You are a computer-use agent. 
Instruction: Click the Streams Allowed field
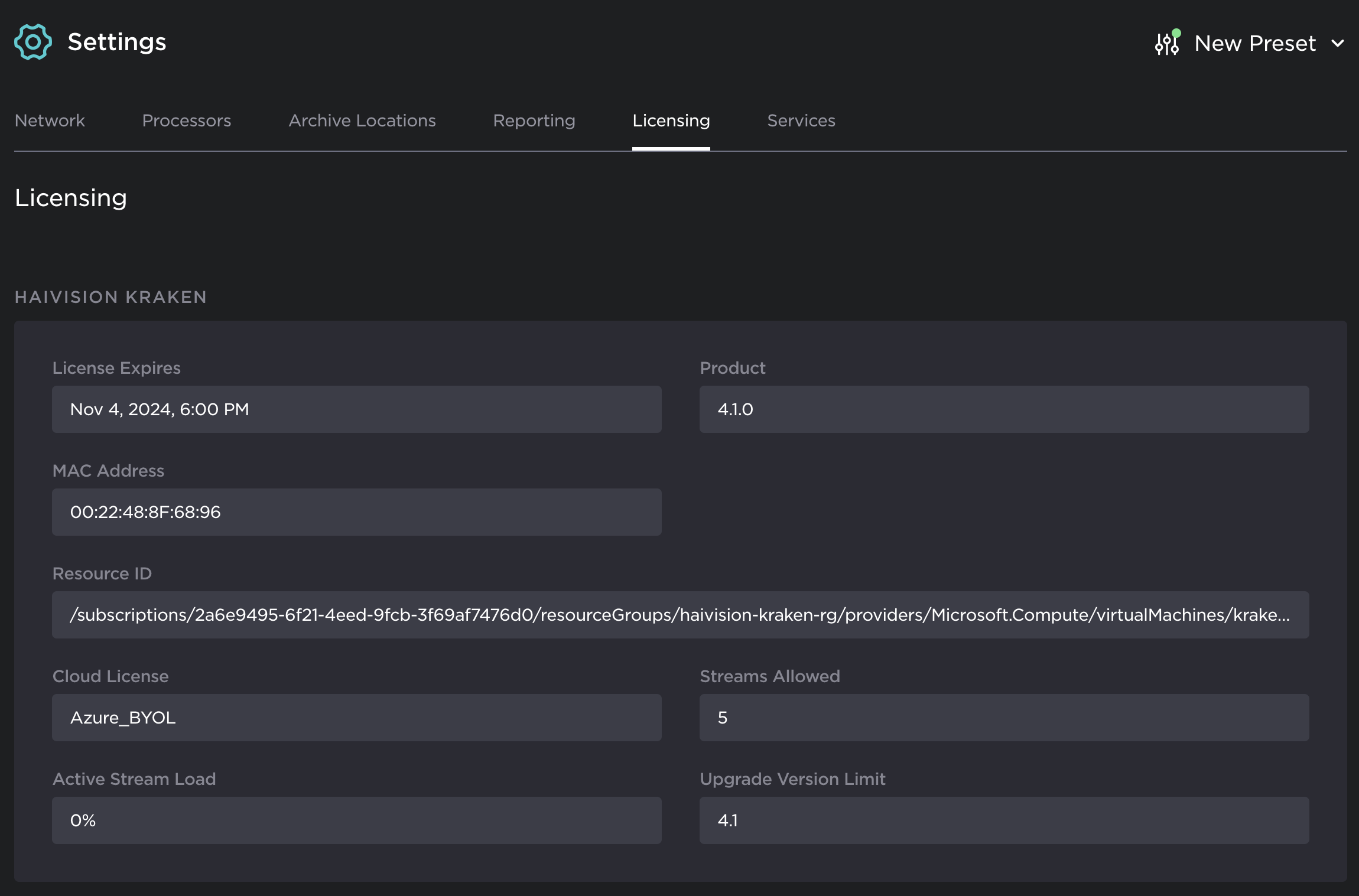[1004, 718]
